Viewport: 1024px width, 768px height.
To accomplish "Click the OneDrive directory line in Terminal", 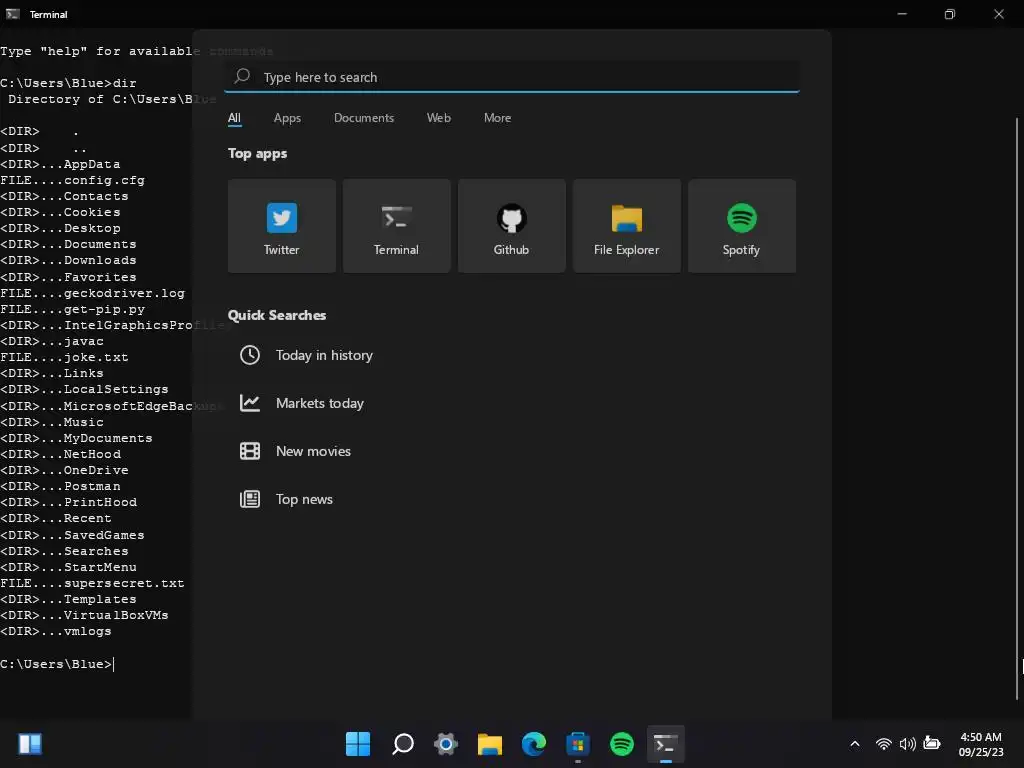I will 64,470.
